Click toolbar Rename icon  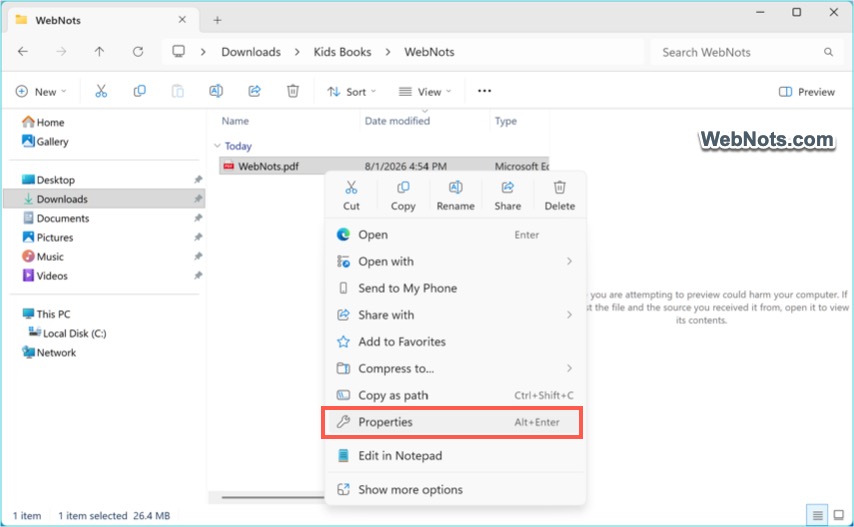(x=216, y=91)
